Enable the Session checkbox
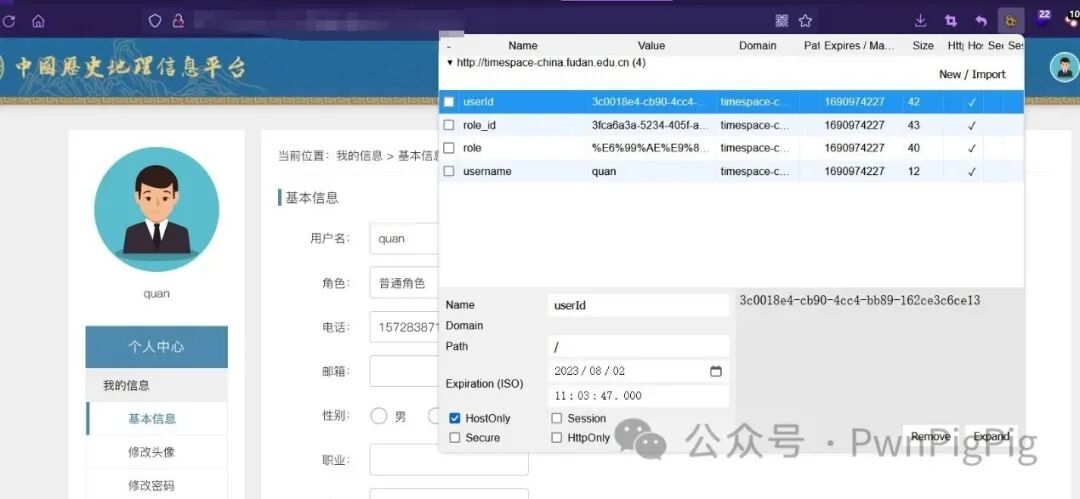 pyautogui.click(x=557, y=418)
